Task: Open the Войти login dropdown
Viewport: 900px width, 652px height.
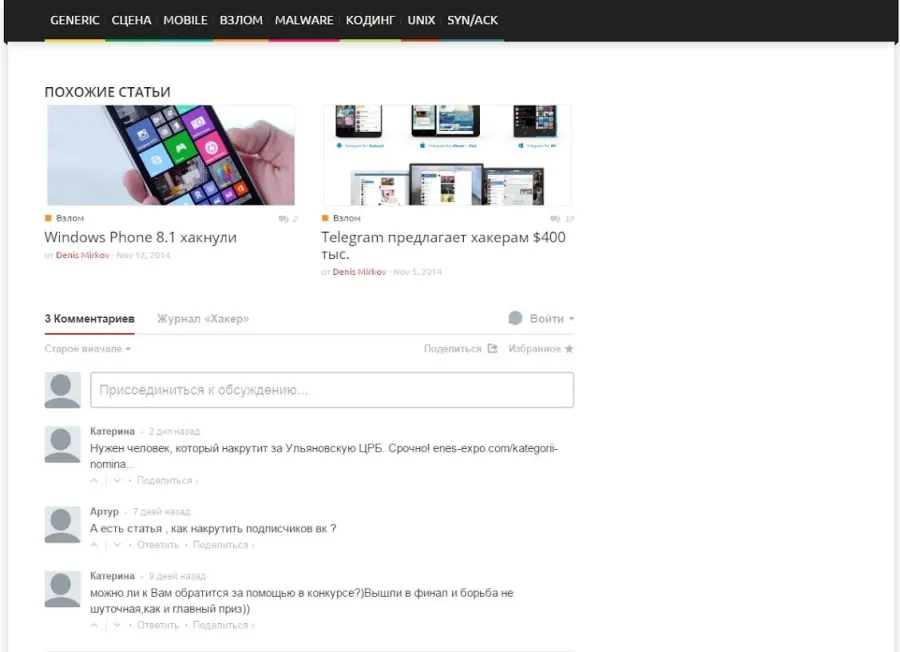Action: tap(541, 319)
